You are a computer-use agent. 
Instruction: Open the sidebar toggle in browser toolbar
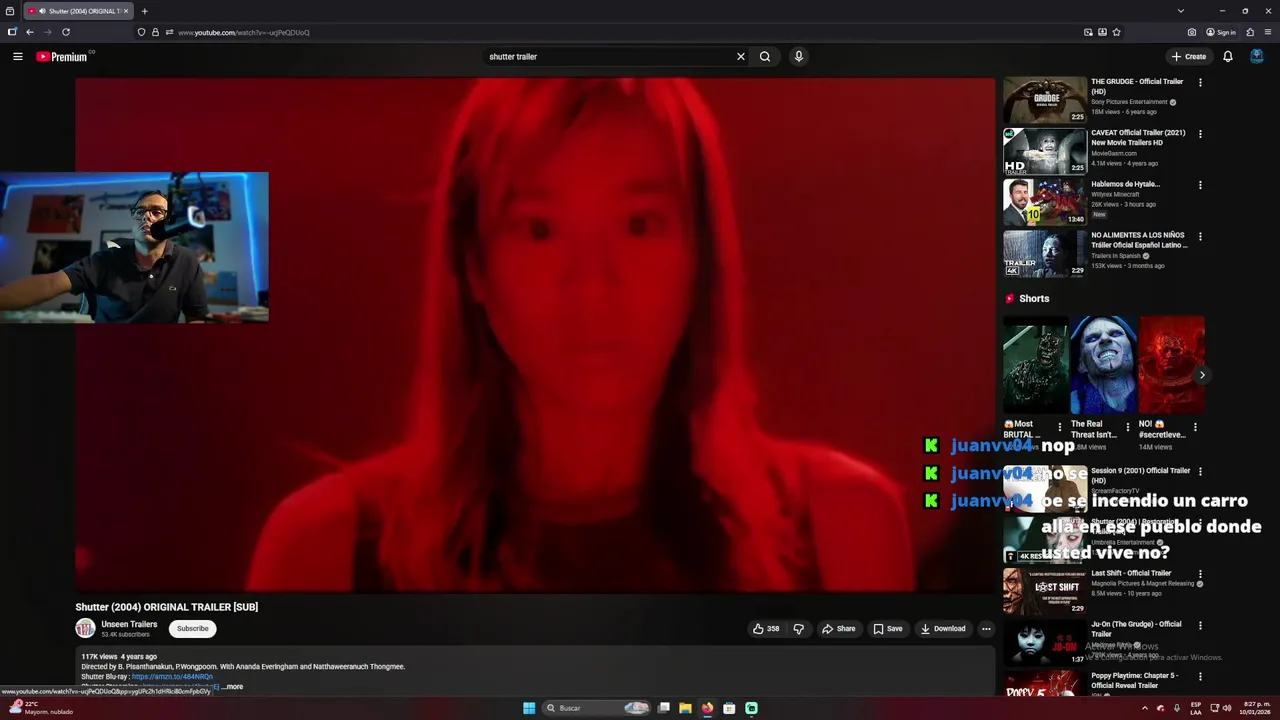pos(12,32)
